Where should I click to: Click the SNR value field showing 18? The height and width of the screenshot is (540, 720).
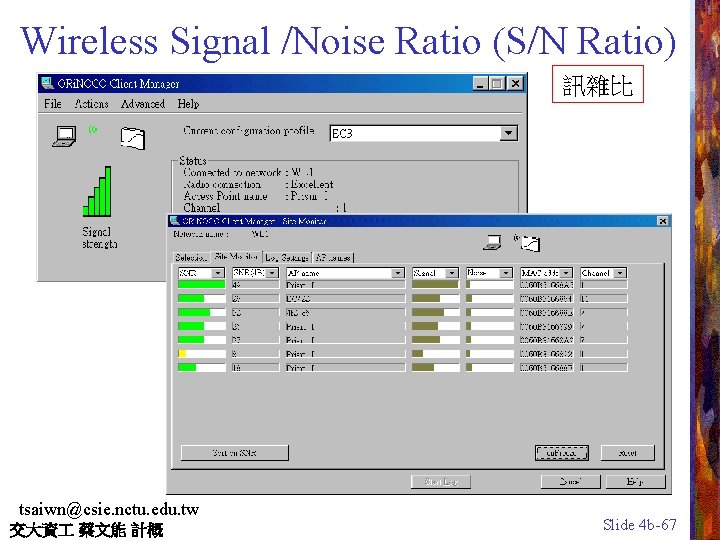[255, 367]
